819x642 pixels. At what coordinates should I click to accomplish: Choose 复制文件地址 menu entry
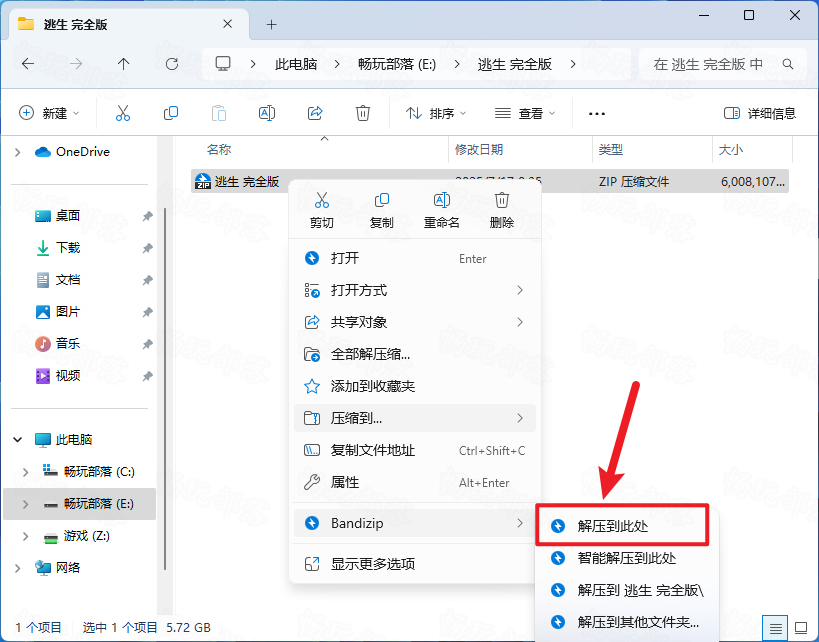415,450
